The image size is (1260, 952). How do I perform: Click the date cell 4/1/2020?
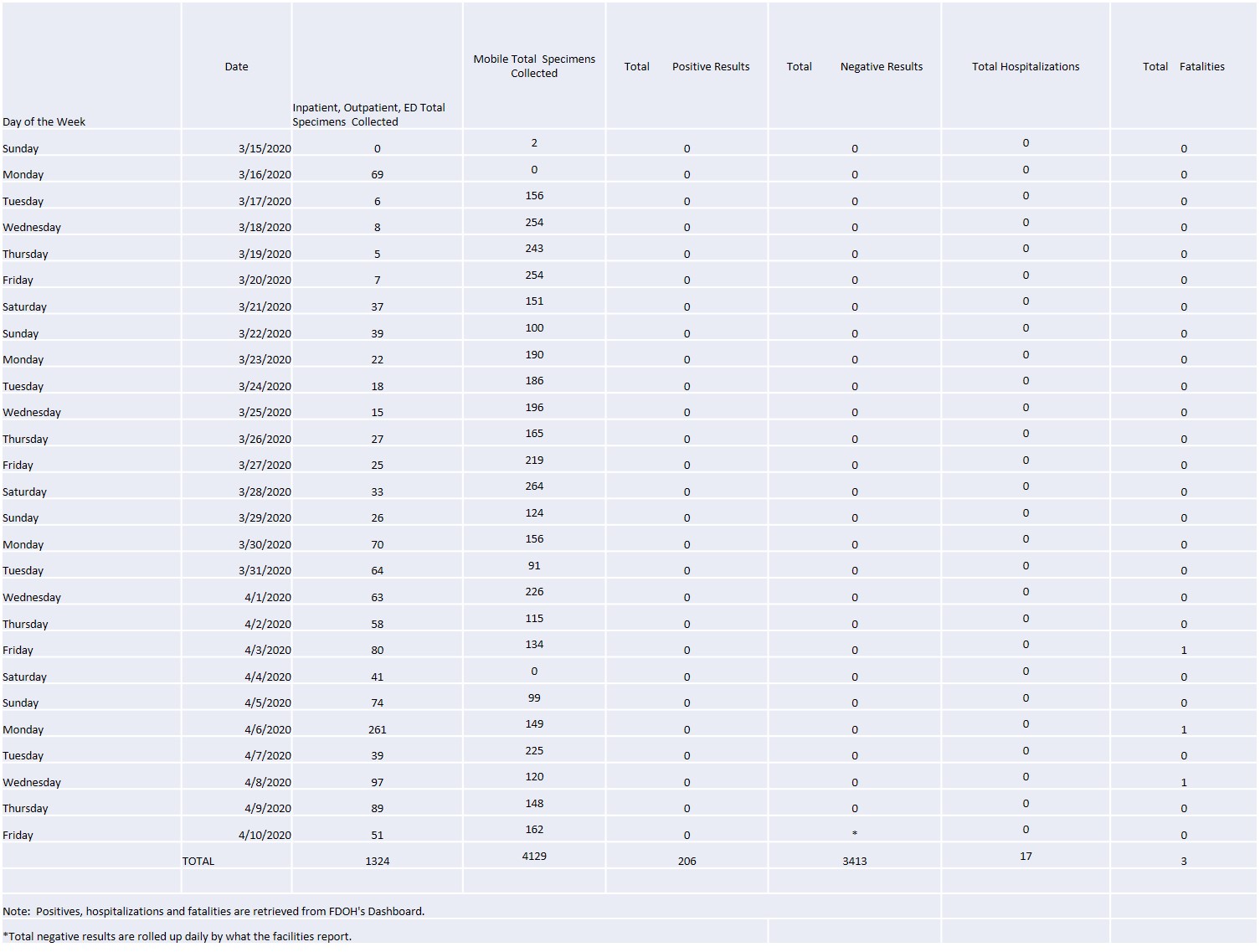click(268, 597)
